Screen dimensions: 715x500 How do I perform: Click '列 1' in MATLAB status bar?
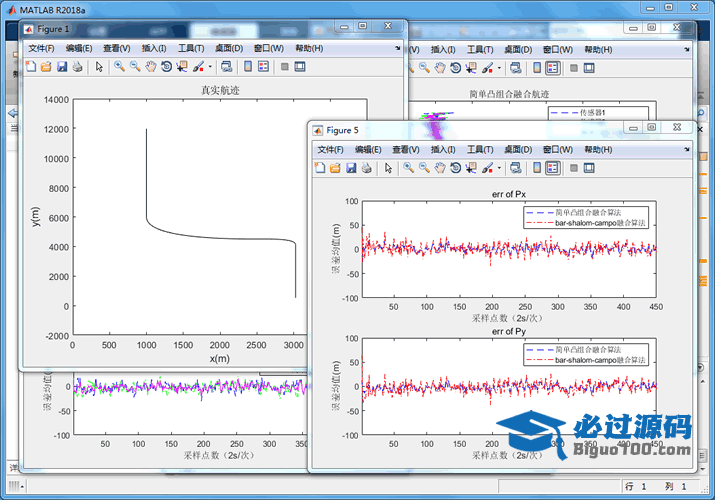[675, 486]
